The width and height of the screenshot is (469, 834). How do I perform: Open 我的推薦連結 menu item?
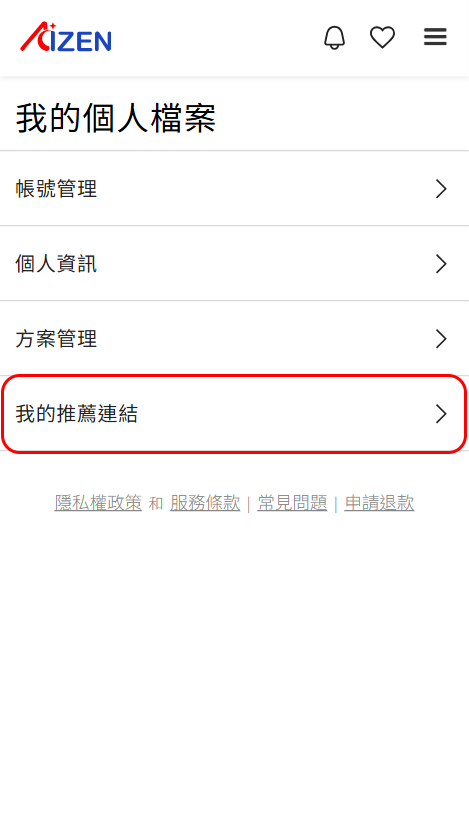(x=234, y=414)
